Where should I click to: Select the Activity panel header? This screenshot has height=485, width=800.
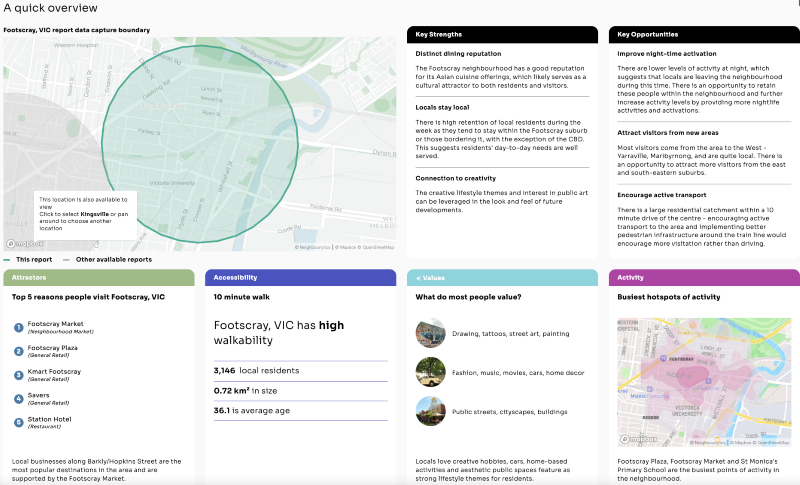tap(704, 277)
